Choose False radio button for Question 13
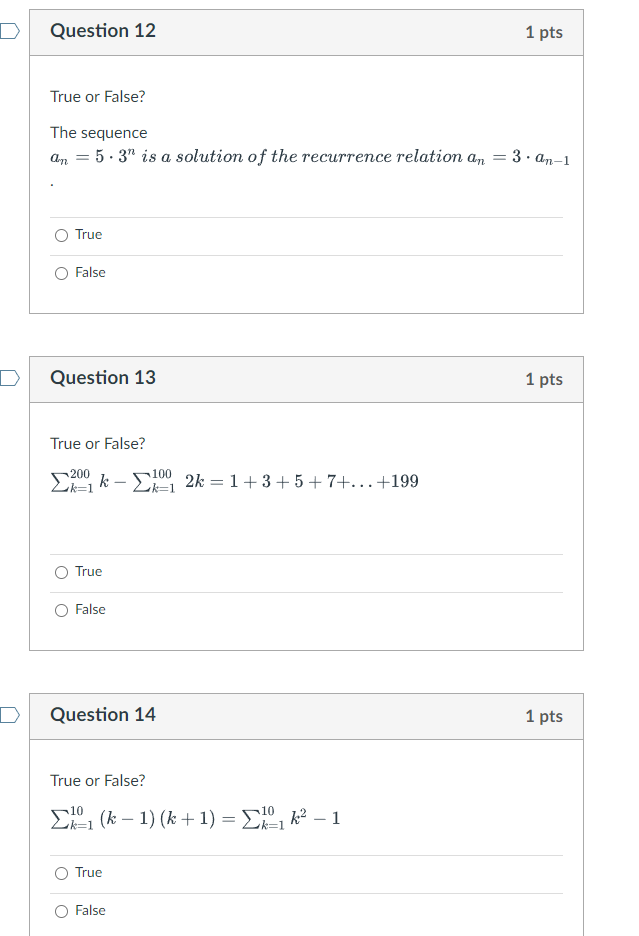The width and height of the screenshot is (639, 936). click(x=62, y=610)
